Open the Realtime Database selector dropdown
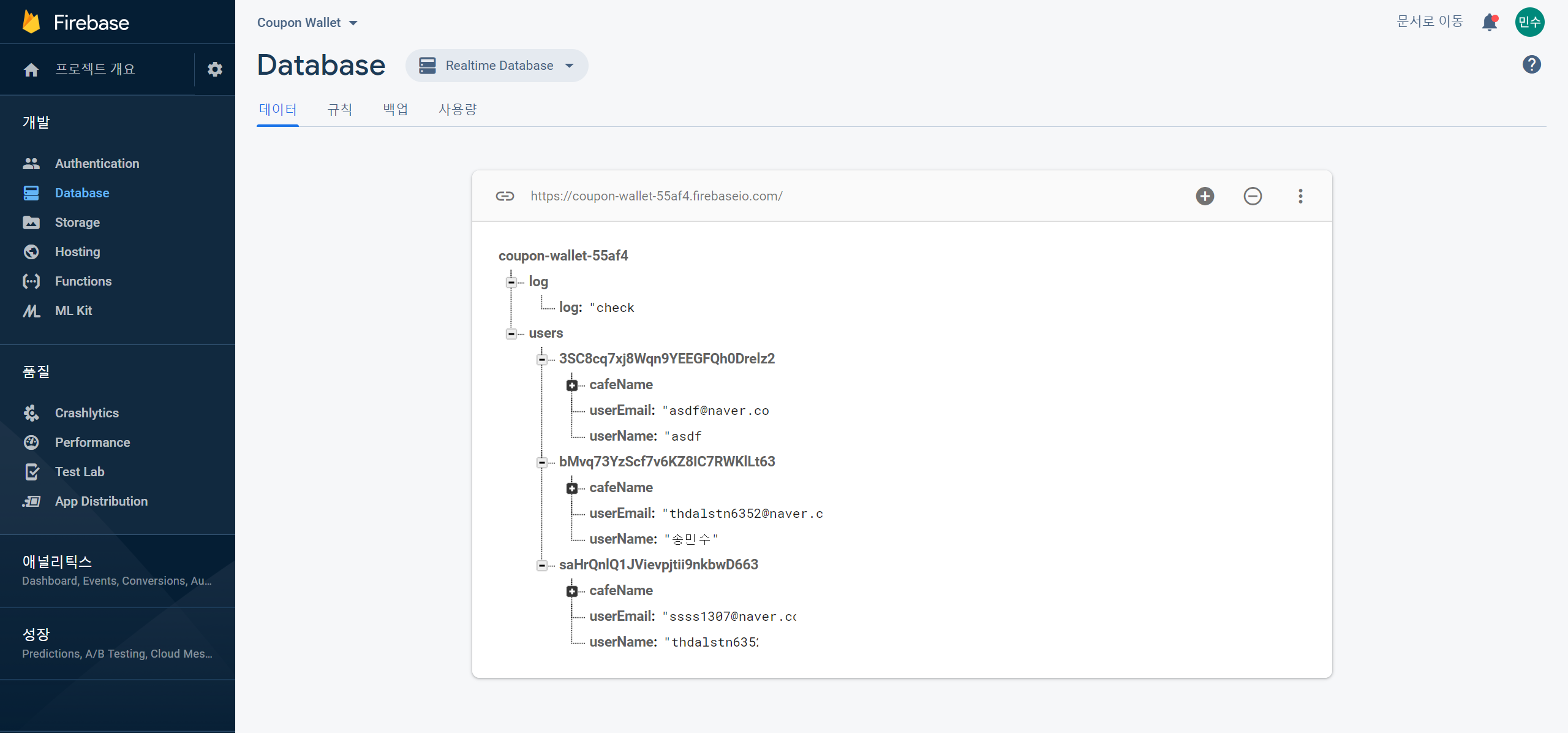This screenshot has width=1568, height=733. point(497,66)
